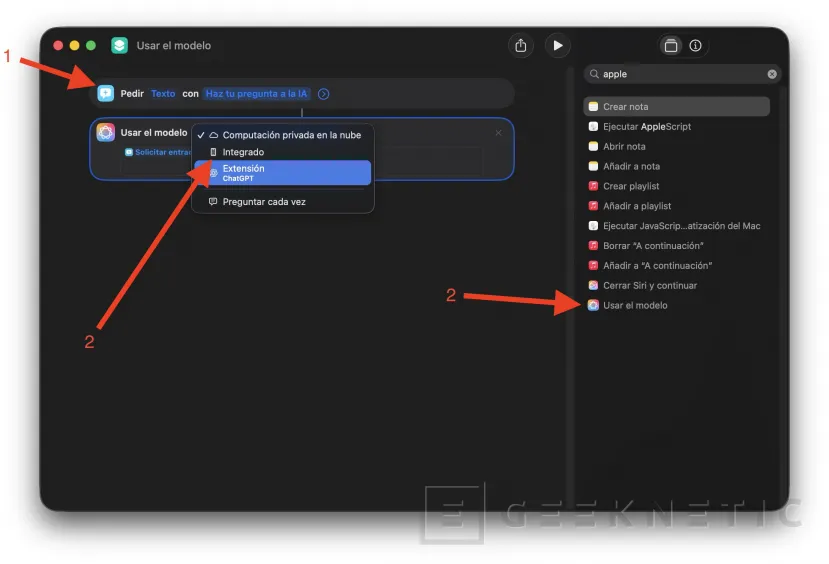Expand the Pedir action options chevron
This screenshot has width=829, height=564.
tap(324, 94)
